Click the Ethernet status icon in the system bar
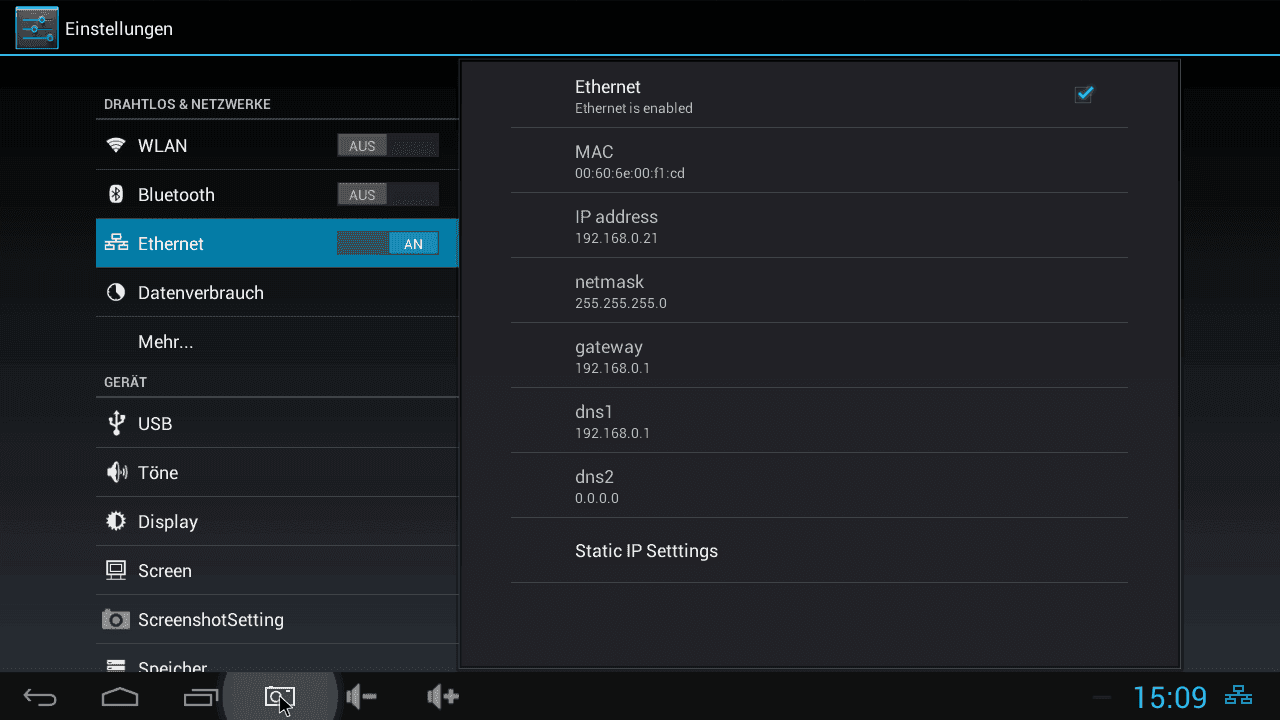This screenshot has width=1280, height=720. tap(1238, 695)
